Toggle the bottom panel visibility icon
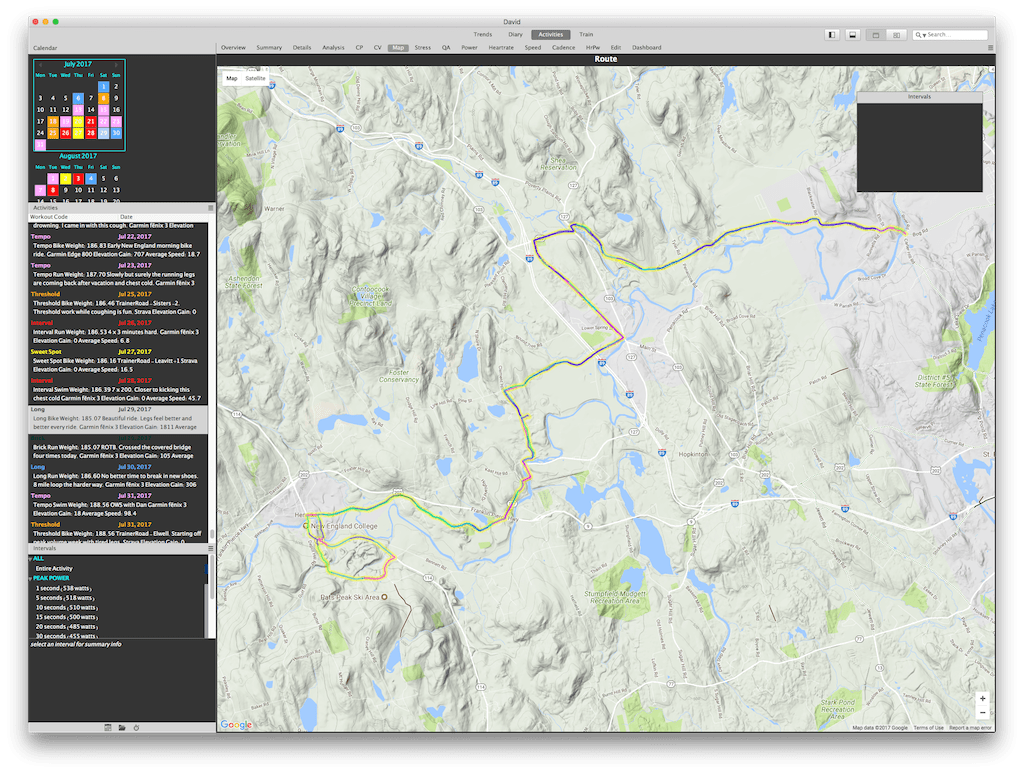The width and height of the screenshot is (1024, 773). (x=852, y=35)
